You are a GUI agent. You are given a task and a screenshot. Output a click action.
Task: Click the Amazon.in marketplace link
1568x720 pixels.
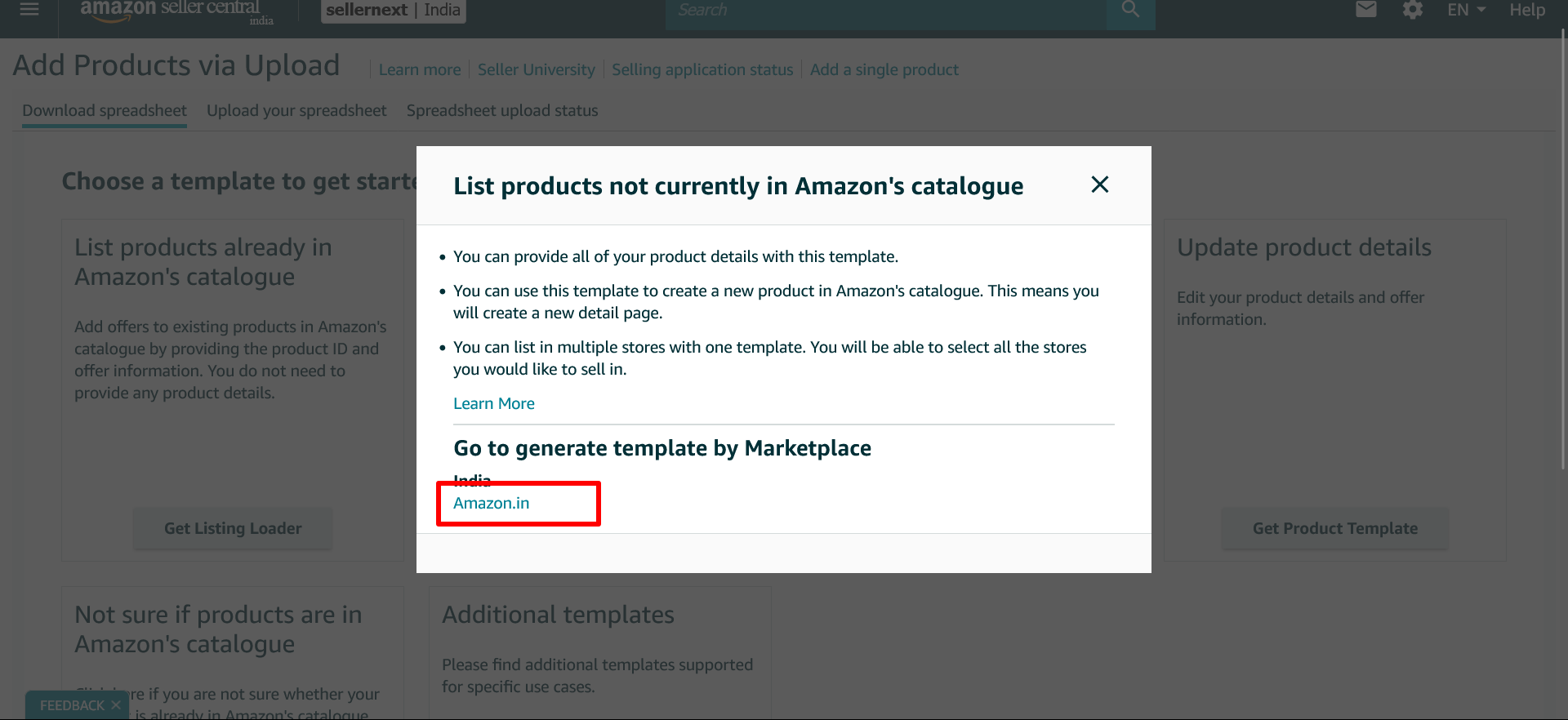[492, 503]
